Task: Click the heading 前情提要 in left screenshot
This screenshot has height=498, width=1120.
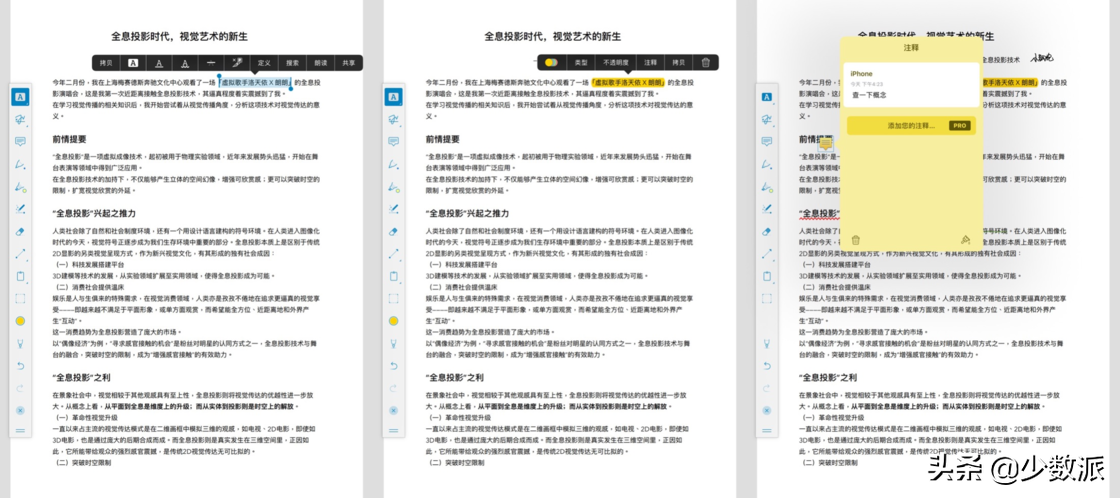Action: tap(70, 139)
